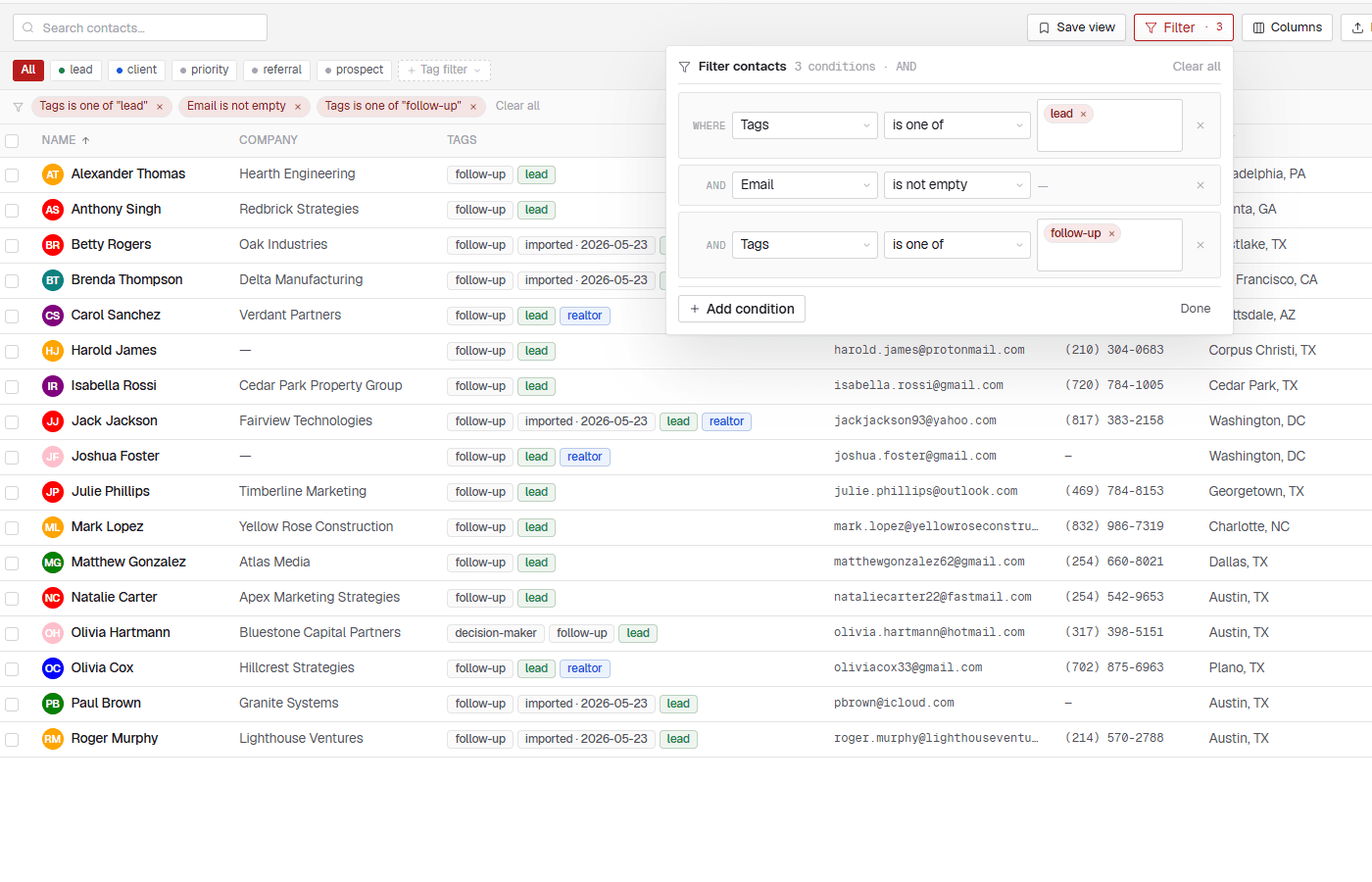Open the third condition's Tags field dropdown
The width and height of the screenshot is (1372, 882).
tap(805, 245)
